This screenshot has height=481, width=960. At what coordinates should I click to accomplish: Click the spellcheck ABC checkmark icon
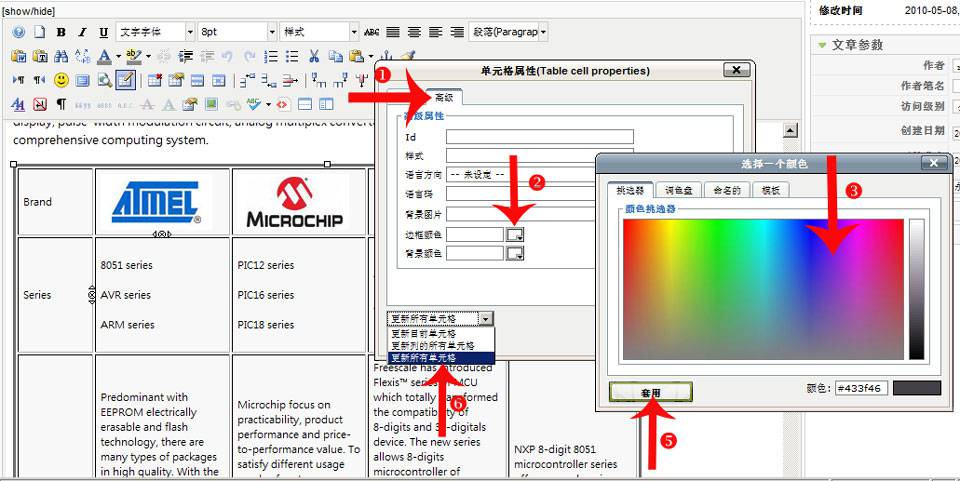[253, 104]
